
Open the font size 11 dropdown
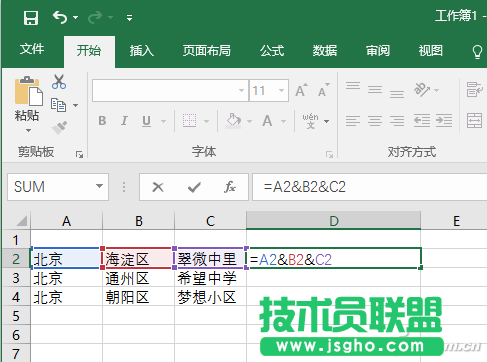pos(281,90)
